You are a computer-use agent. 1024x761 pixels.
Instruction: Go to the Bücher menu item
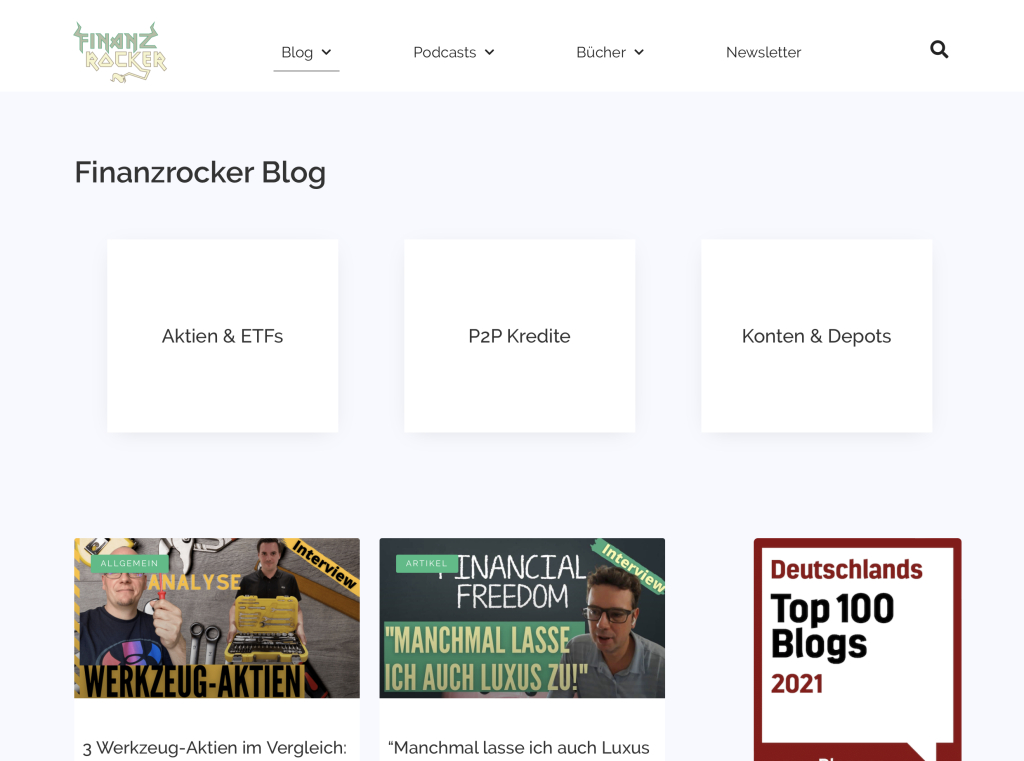tap(601, 52)
